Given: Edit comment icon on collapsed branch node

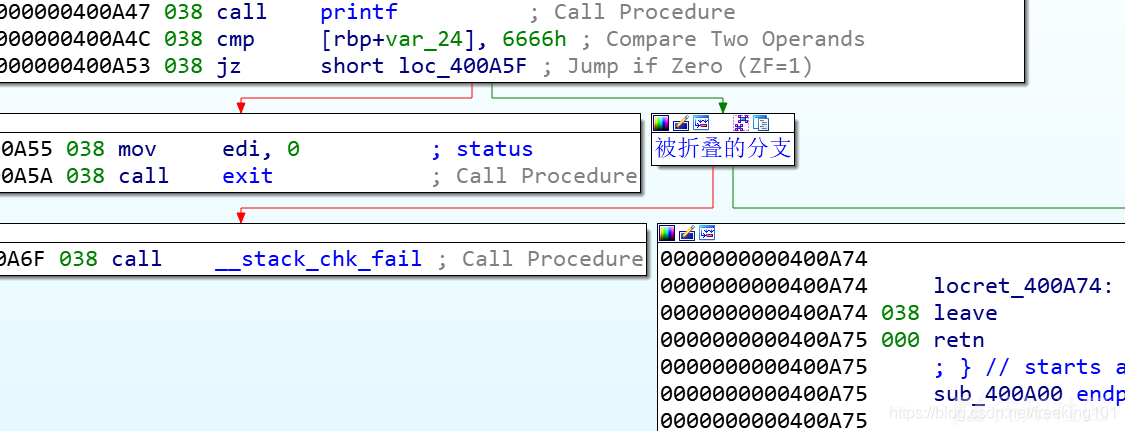Looking at the screenshot, I should tap(681, 123).
